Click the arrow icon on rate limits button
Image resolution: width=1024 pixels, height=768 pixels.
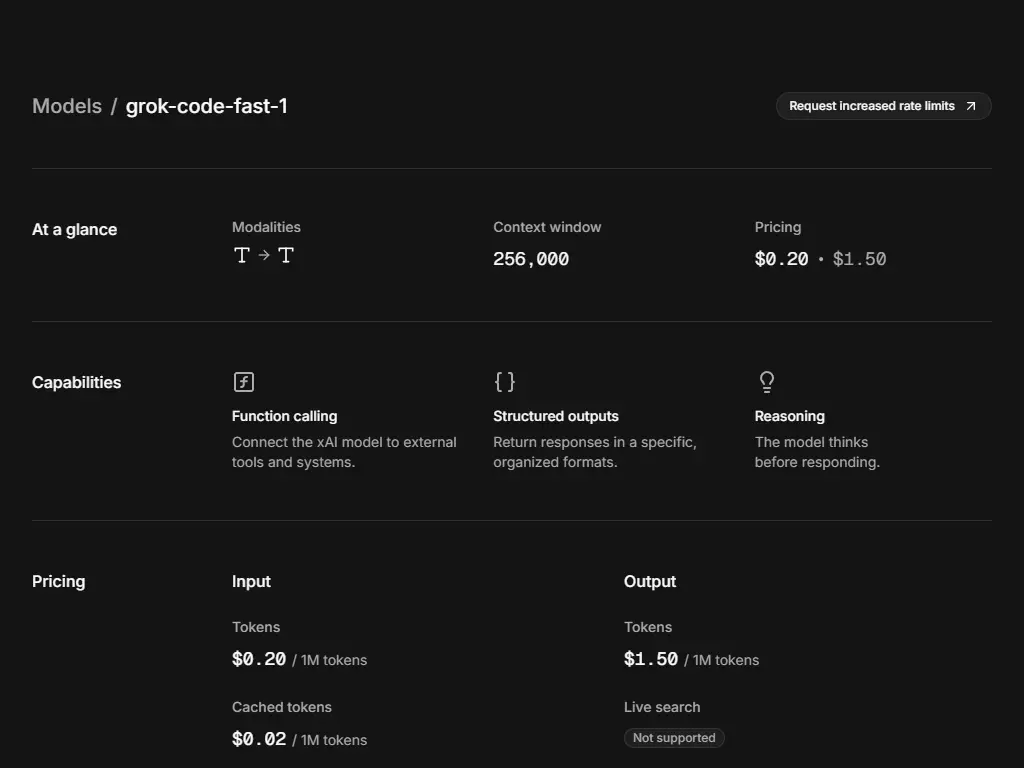[x=971, y=106]
